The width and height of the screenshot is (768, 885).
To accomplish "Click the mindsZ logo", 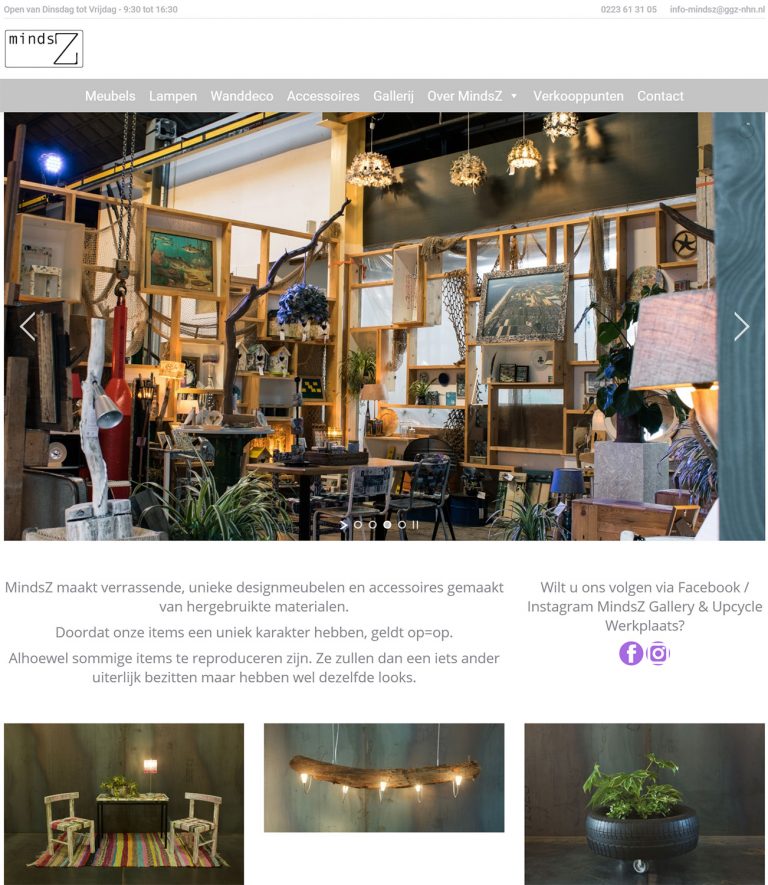I will pyautogui.click(x=44, y=49).
